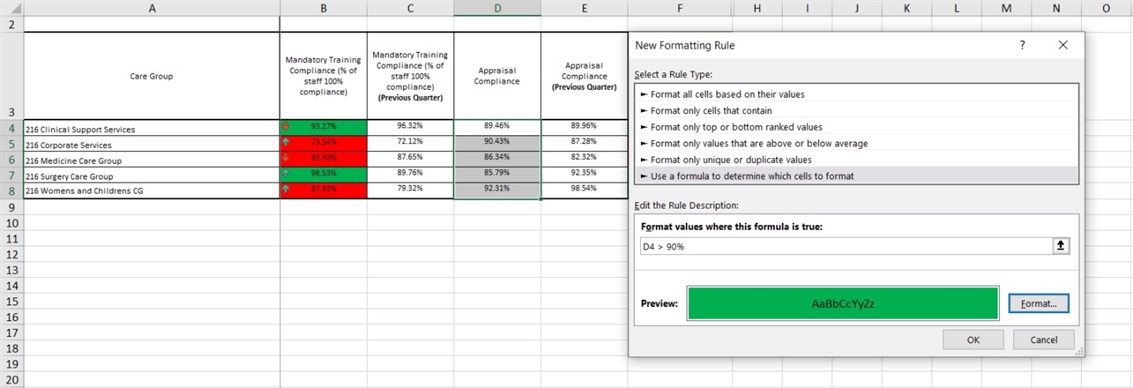
Task: Click cell '216 Medicine Care Group'
Action: [x=152, y=160]
